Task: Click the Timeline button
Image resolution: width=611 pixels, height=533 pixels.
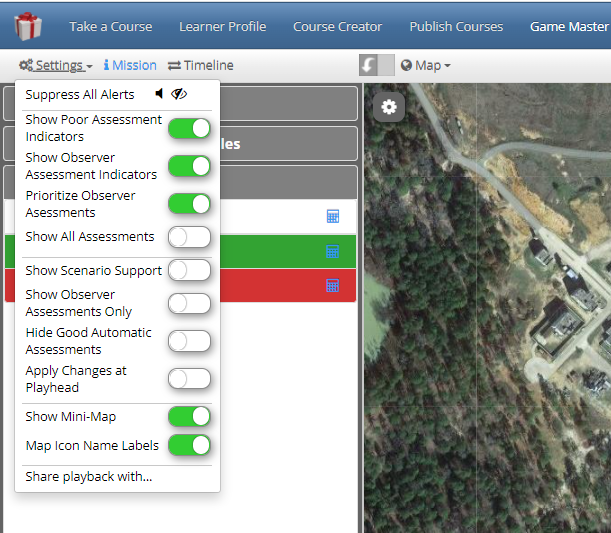Action: 201,65
